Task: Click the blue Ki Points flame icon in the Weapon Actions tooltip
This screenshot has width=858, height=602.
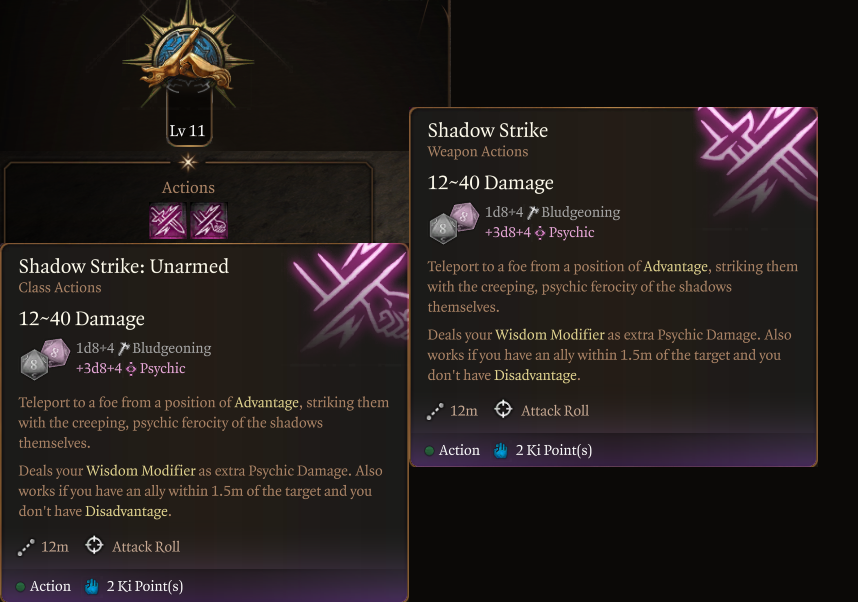Action: (x=501, y=450)
